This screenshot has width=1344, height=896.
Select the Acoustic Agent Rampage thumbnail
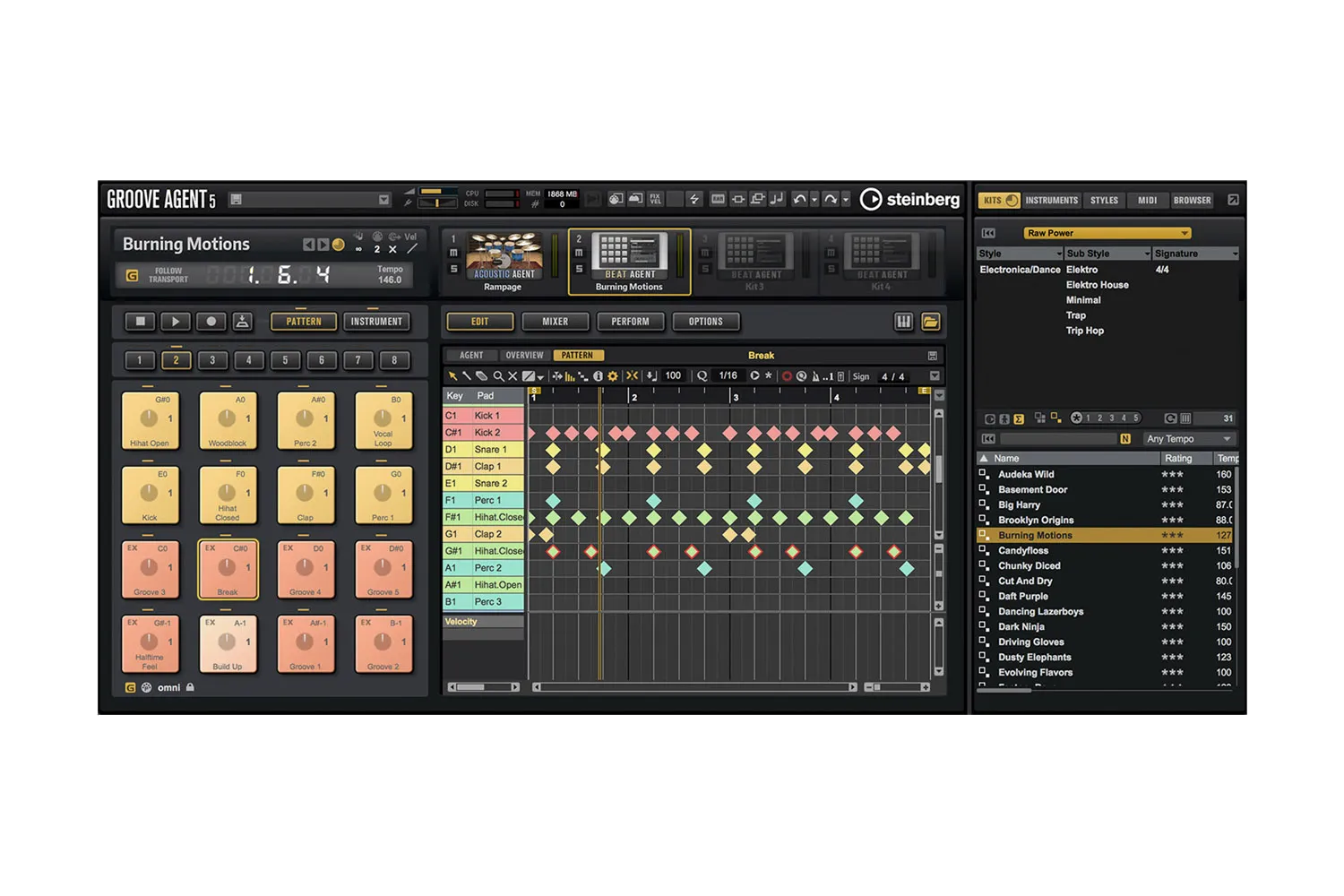(x=504, y=256)
